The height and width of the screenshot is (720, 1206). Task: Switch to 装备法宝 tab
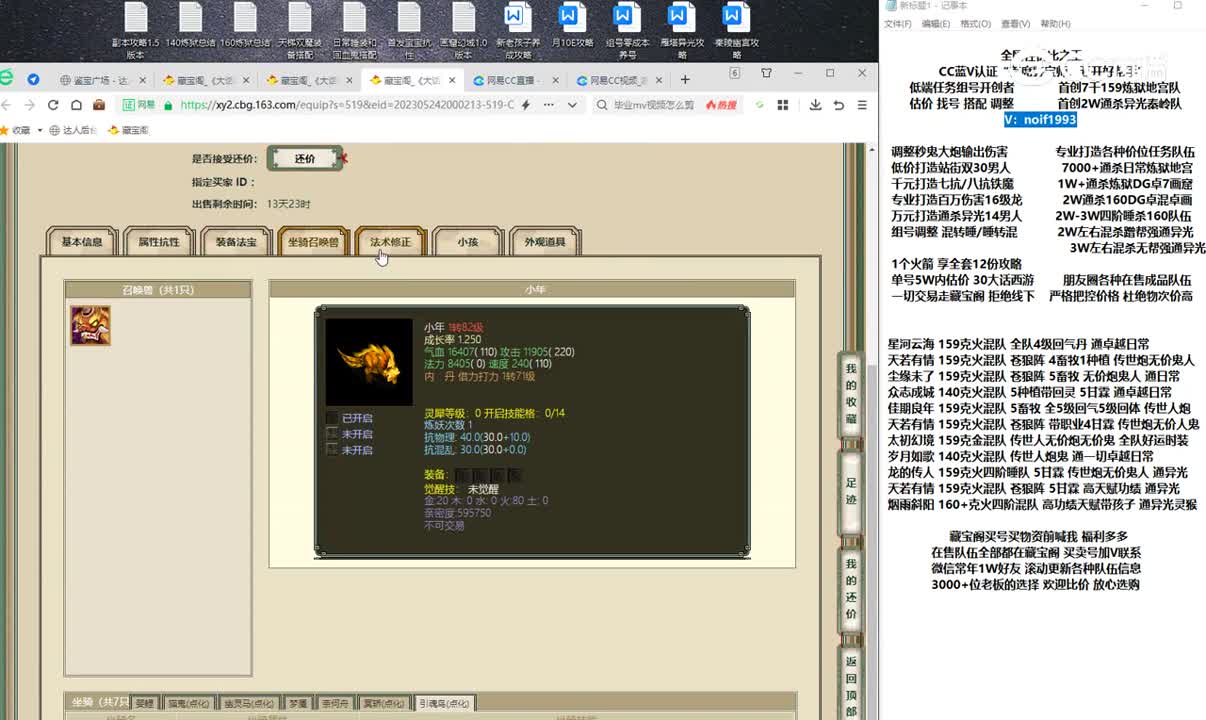pos(236,242)
